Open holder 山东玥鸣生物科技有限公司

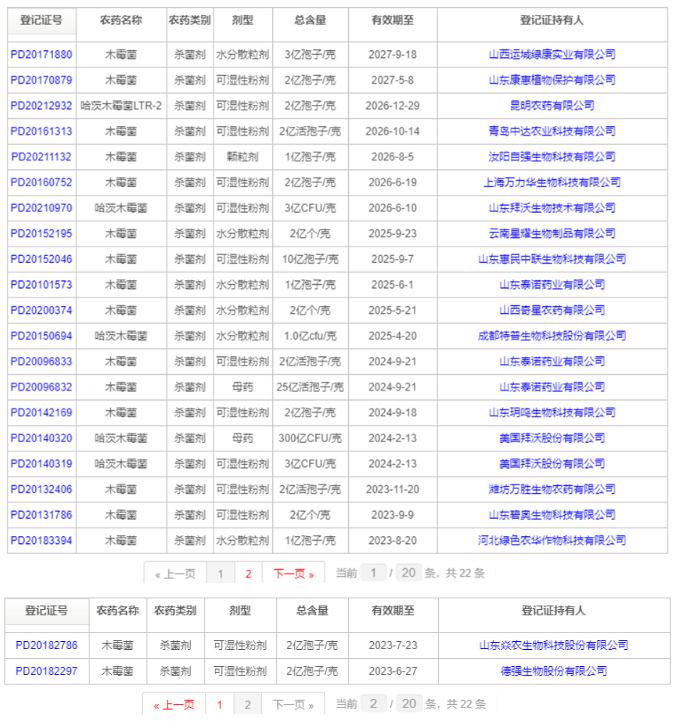(552, 412)
